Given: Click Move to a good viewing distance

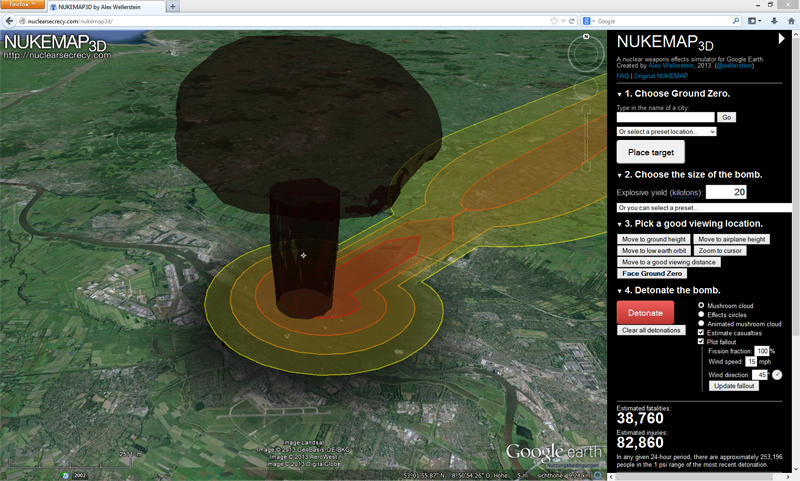Looking at the screenshot, I should 668,262.
